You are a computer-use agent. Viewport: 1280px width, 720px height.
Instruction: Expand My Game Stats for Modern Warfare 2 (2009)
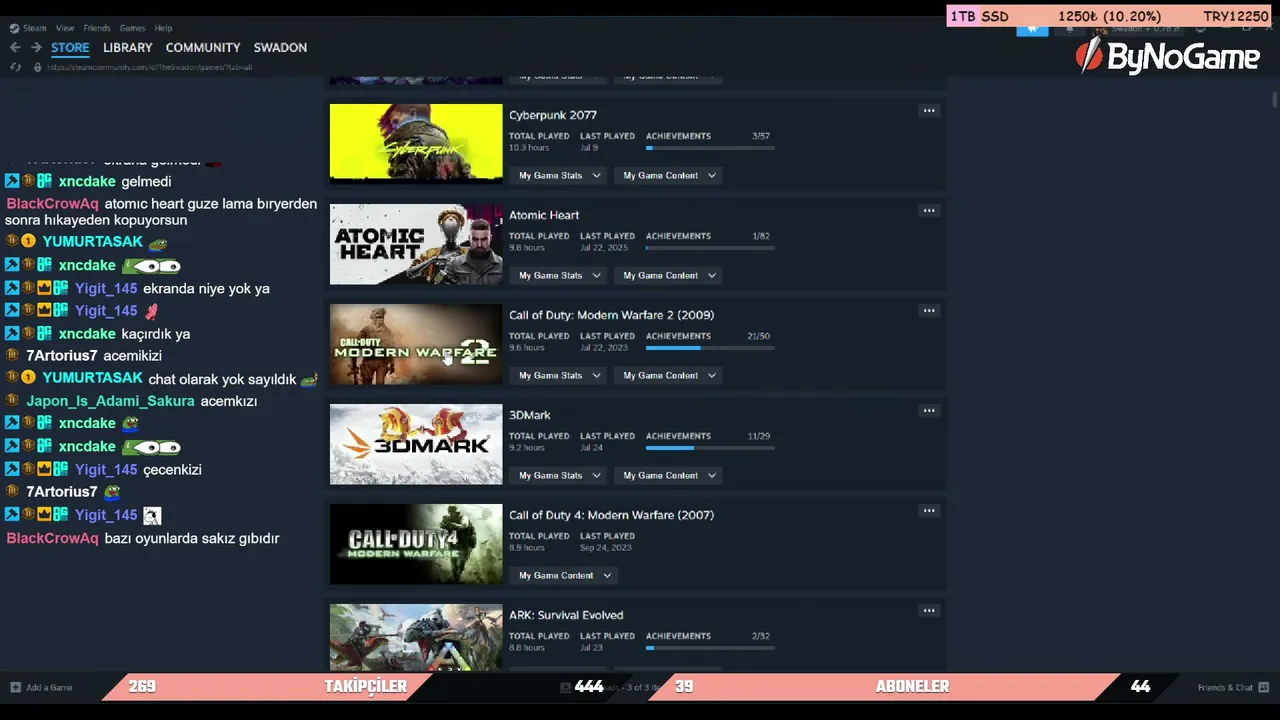point(560,375)
